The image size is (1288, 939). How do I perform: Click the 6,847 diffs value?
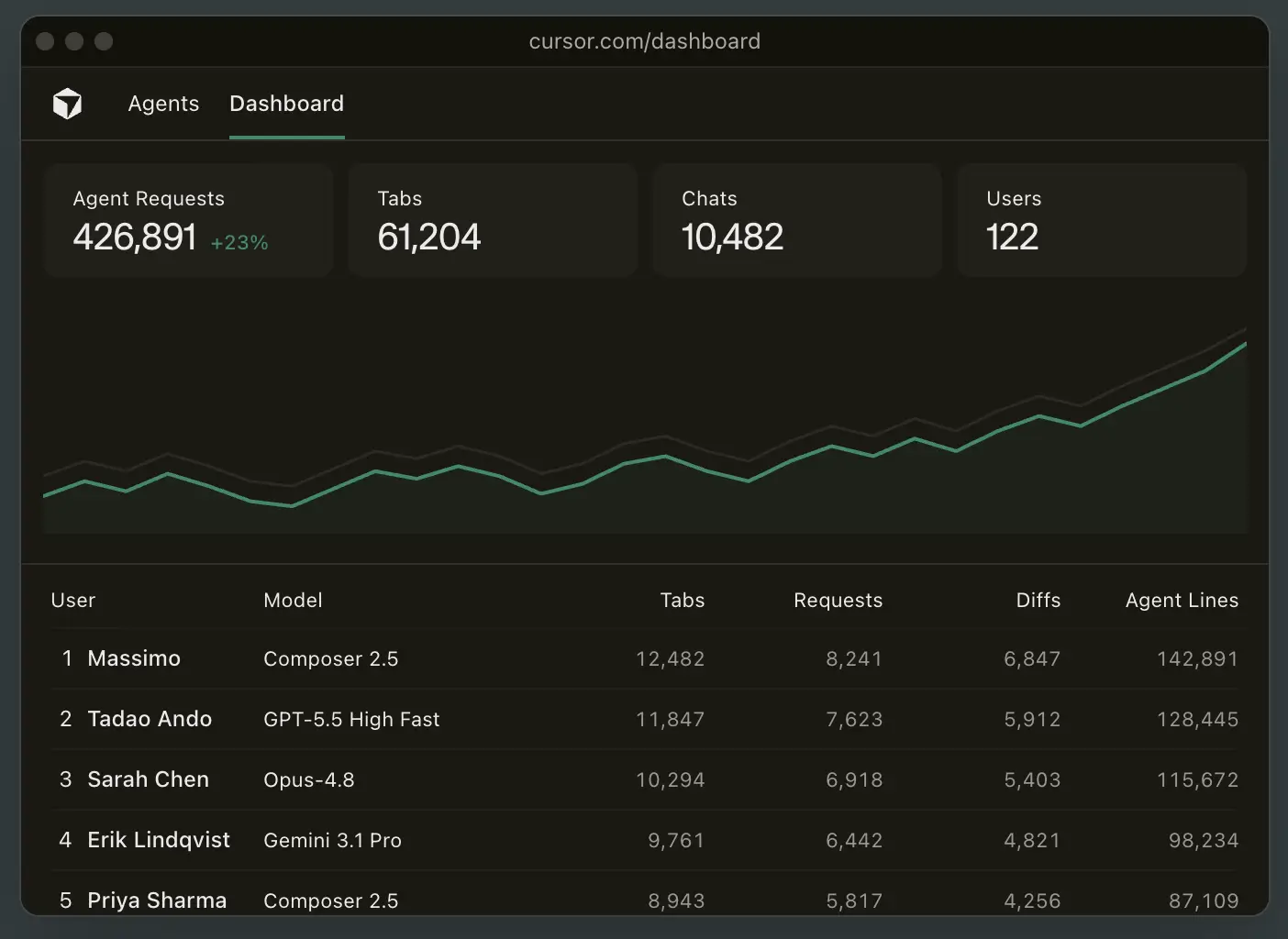pos(1032,659)
